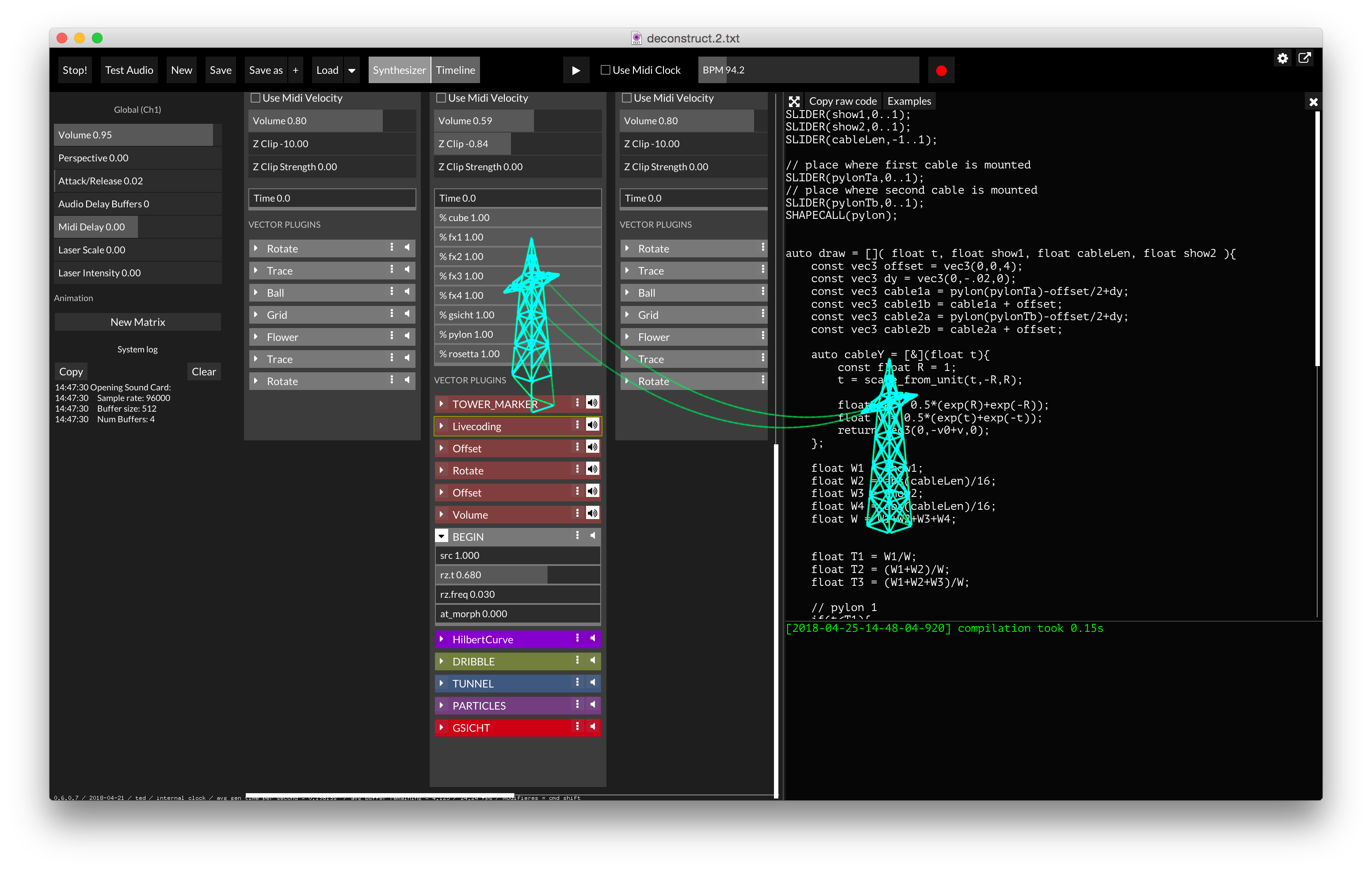Click the pop-out external window icon
1372x871 pixels.
coord(1304,58)
